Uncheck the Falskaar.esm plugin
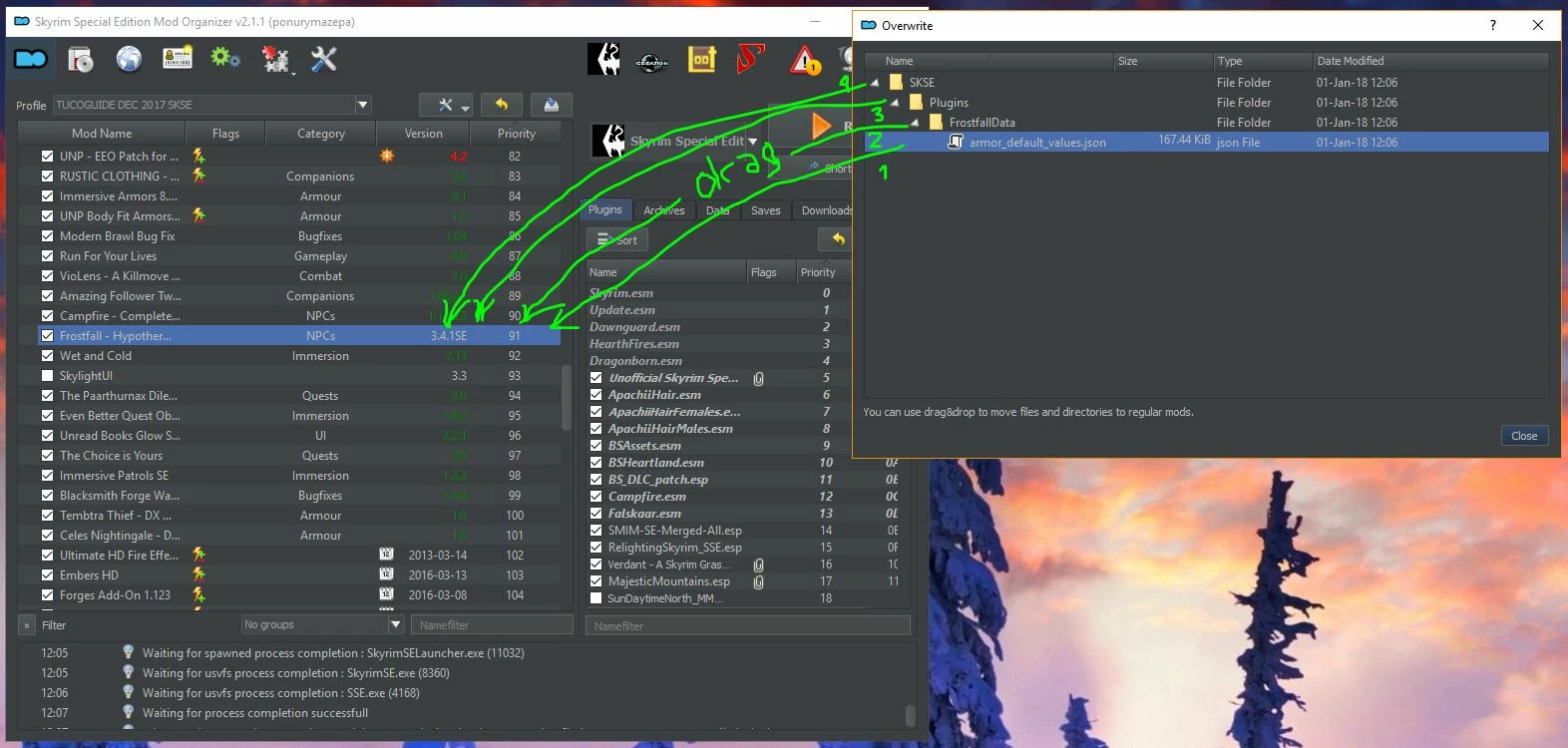The image size is (1568, 748). (595, 514)
